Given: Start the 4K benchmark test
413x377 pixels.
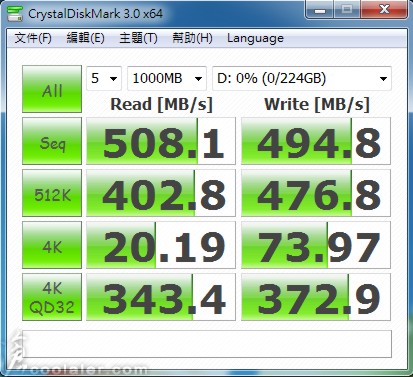Looking at the screenshot, I should click(x=52, y=245).
